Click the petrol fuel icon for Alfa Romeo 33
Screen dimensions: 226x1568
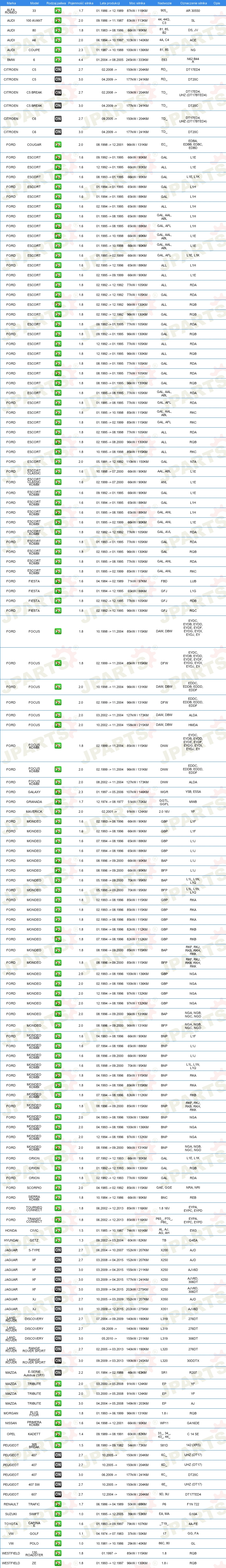pyautogui.click(x=58, y=11)
